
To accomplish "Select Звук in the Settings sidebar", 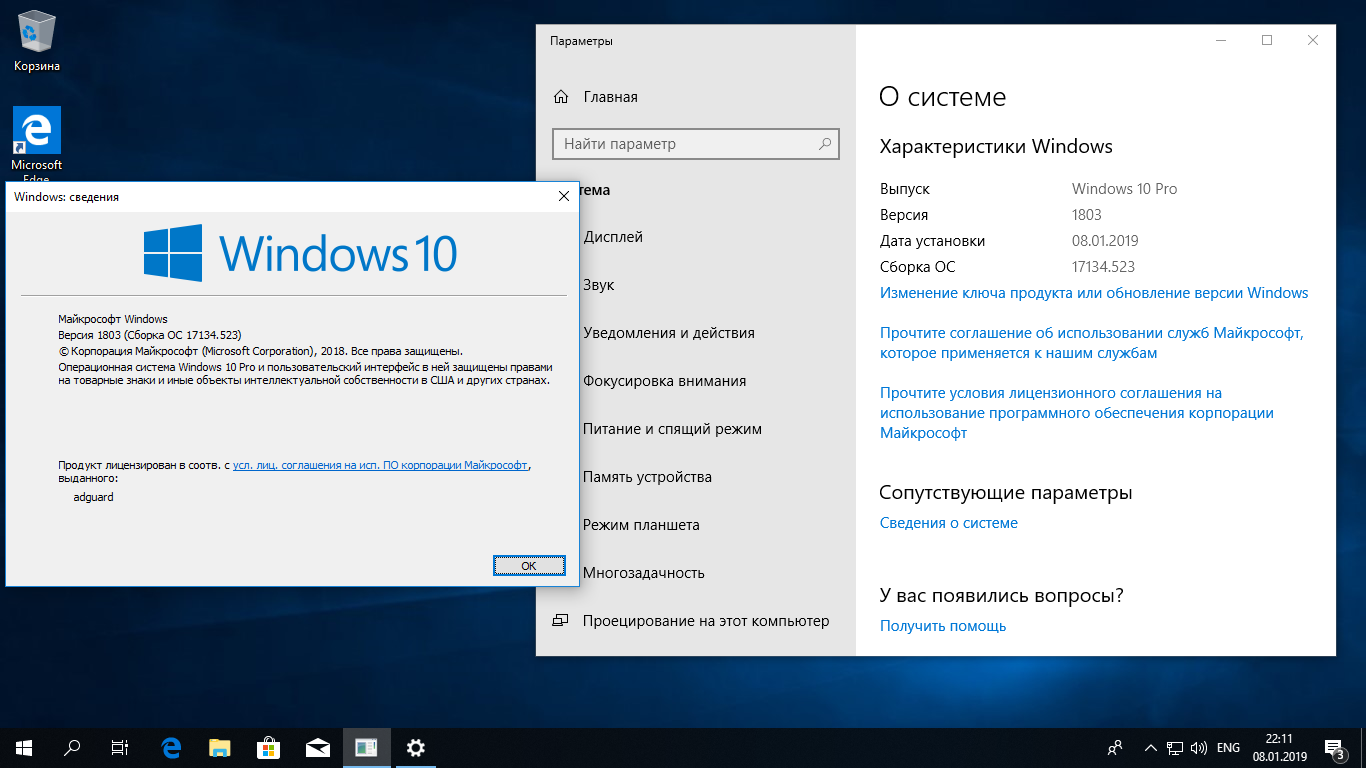I will pyautogui.click(x=598, y=285).
